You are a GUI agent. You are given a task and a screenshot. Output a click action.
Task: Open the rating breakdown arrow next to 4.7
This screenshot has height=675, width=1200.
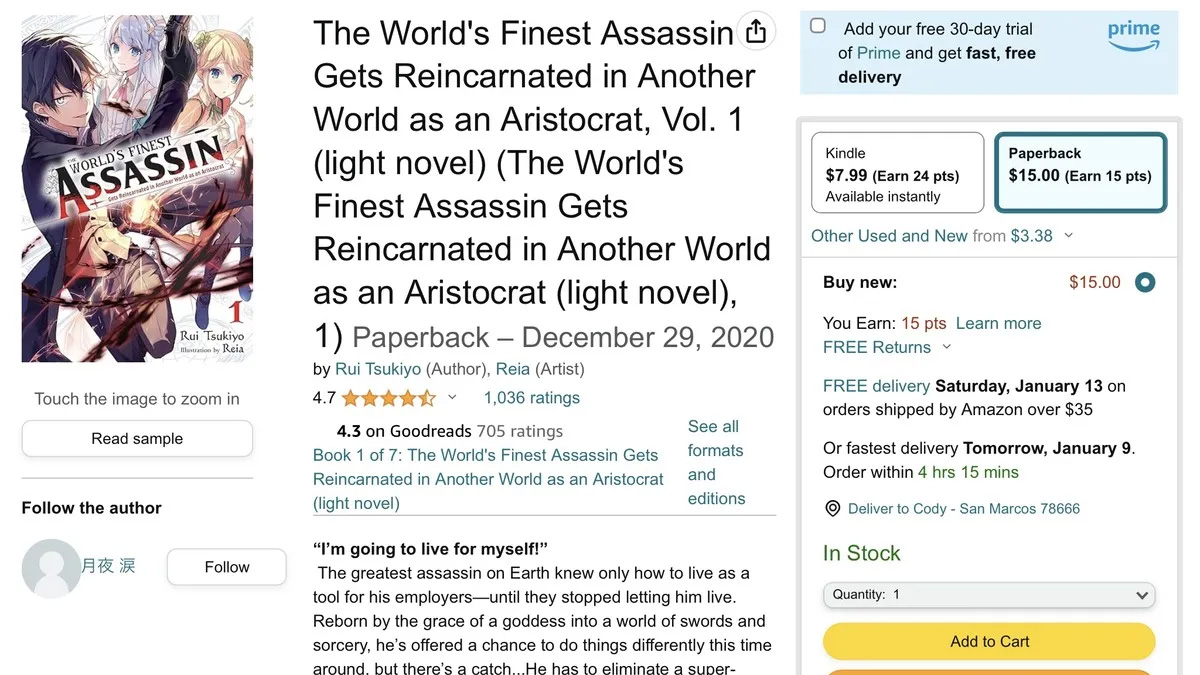click(452, 398)
